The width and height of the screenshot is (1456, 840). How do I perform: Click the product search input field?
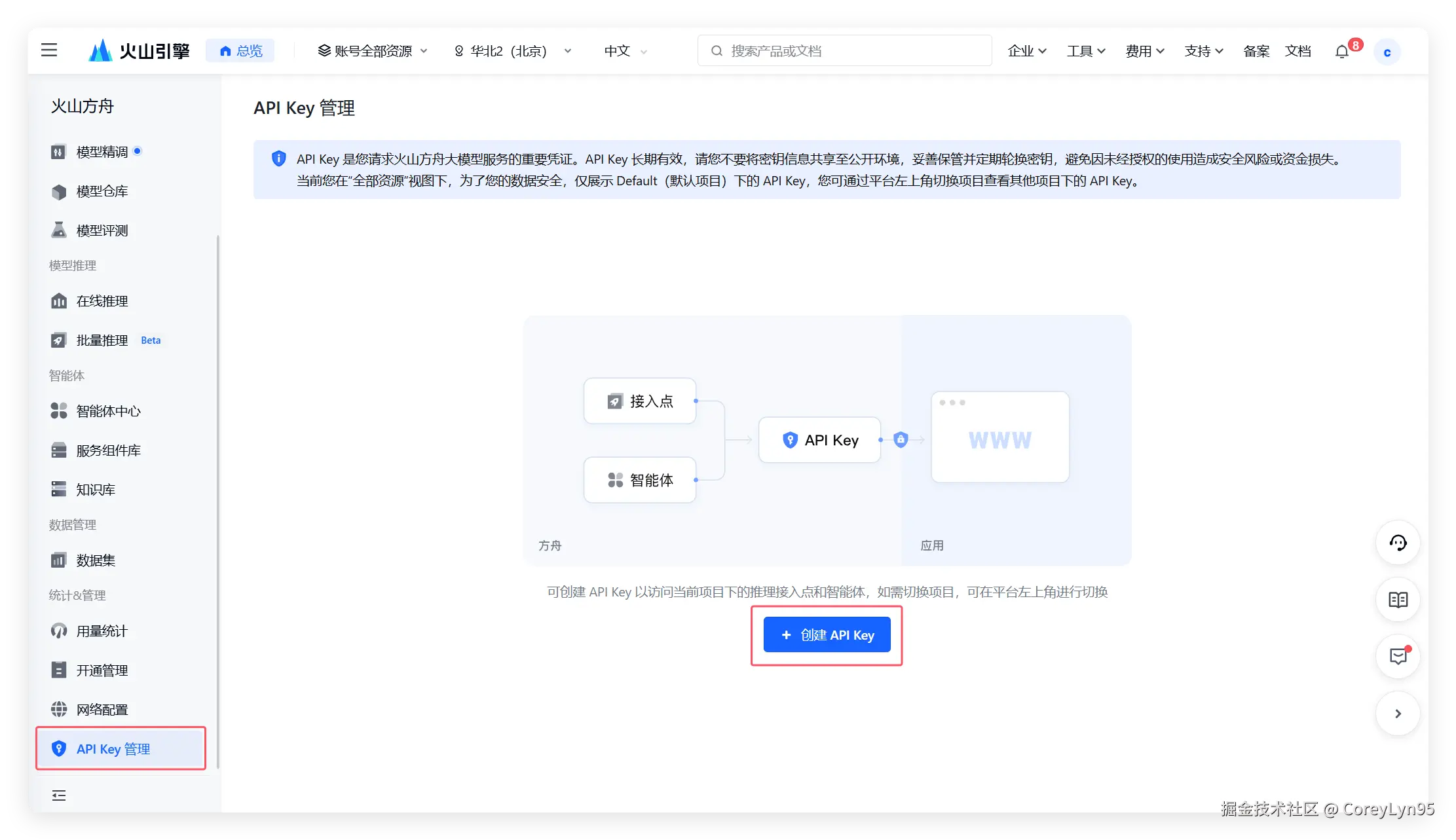coord(844,50)
